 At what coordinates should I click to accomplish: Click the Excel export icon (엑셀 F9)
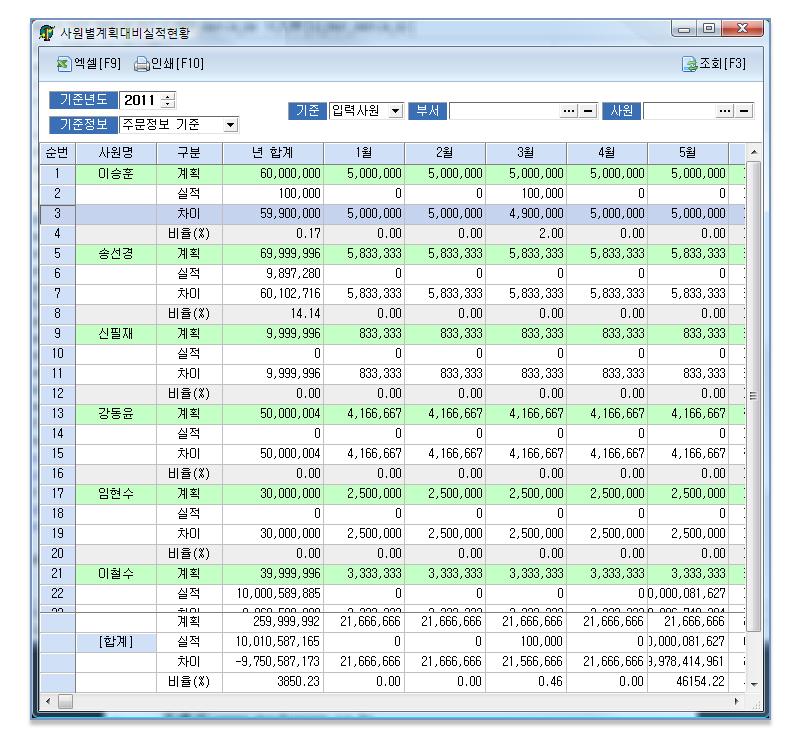click(65, 64)
